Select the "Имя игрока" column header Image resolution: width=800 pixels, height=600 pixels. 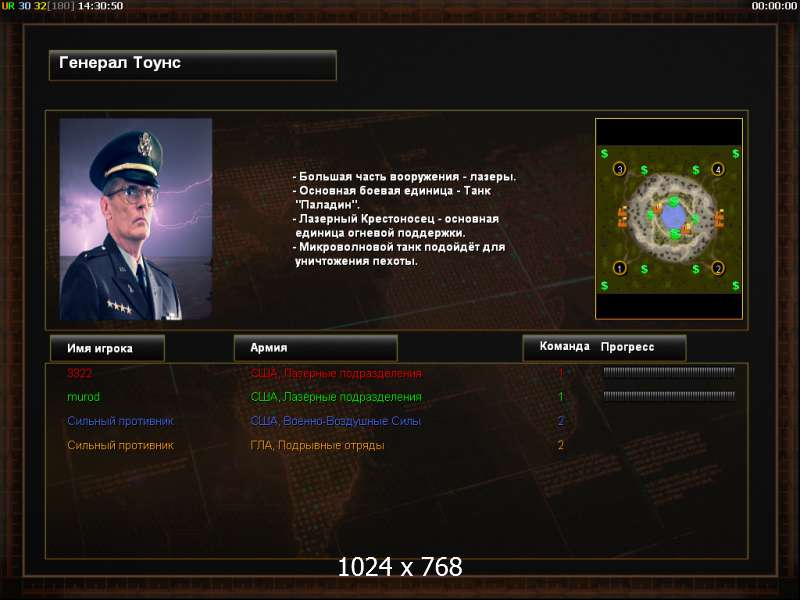coord(107,348)
